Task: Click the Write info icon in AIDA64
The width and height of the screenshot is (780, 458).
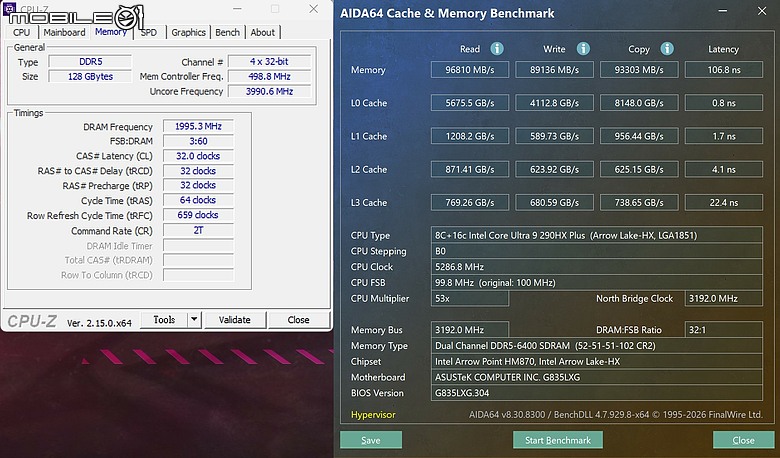Action: coord(583,49)
